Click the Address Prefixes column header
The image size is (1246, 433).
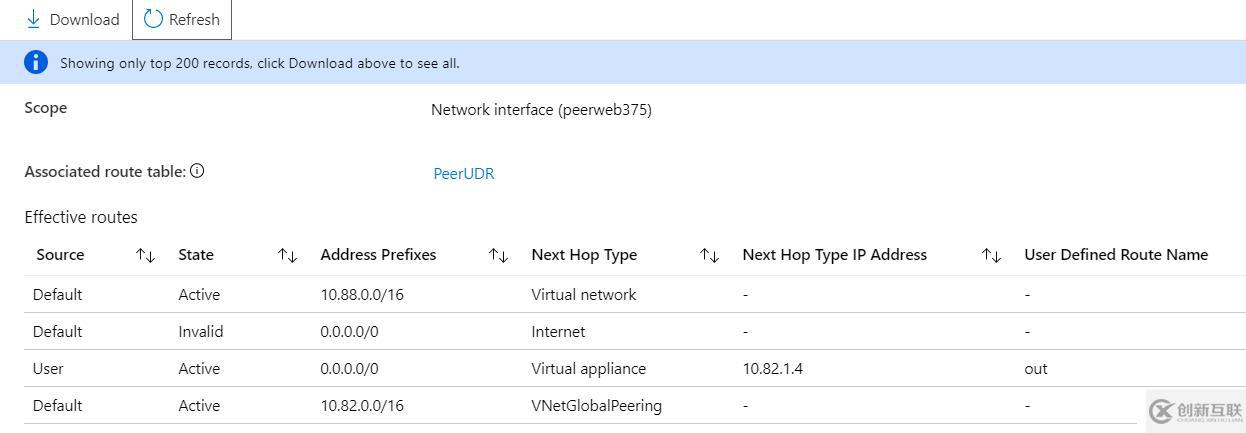[378, 255]
